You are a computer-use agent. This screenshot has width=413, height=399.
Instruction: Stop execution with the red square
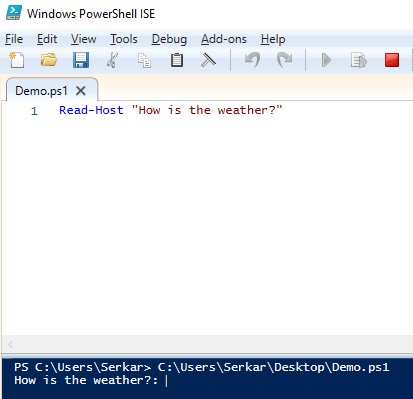pos(392,60)
